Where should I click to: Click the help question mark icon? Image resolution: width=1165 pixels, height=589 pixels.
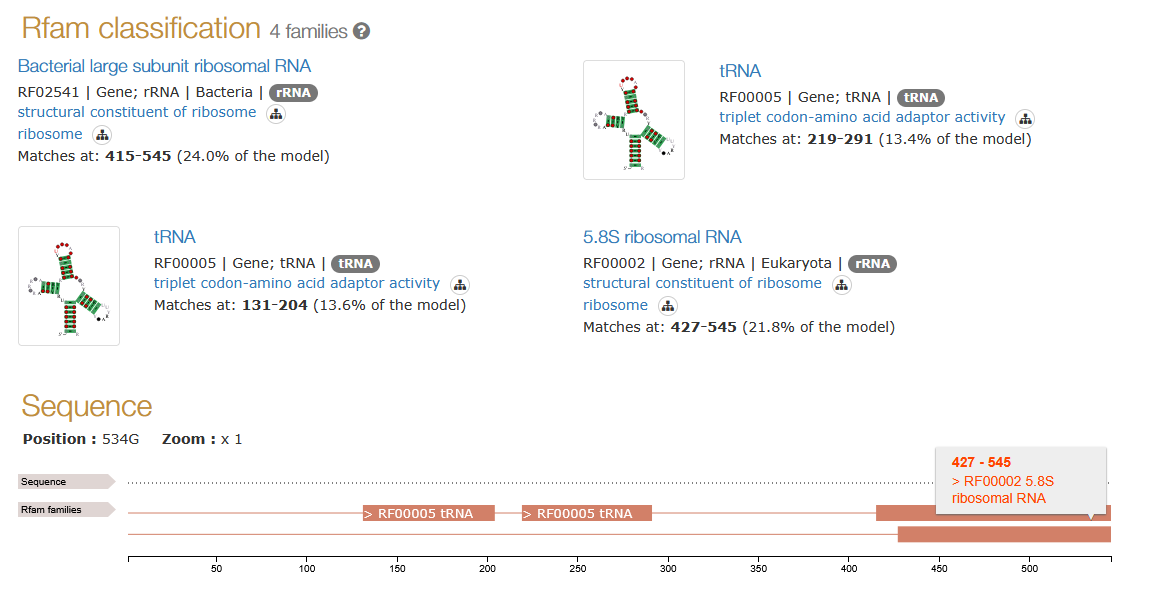point(362,31)
